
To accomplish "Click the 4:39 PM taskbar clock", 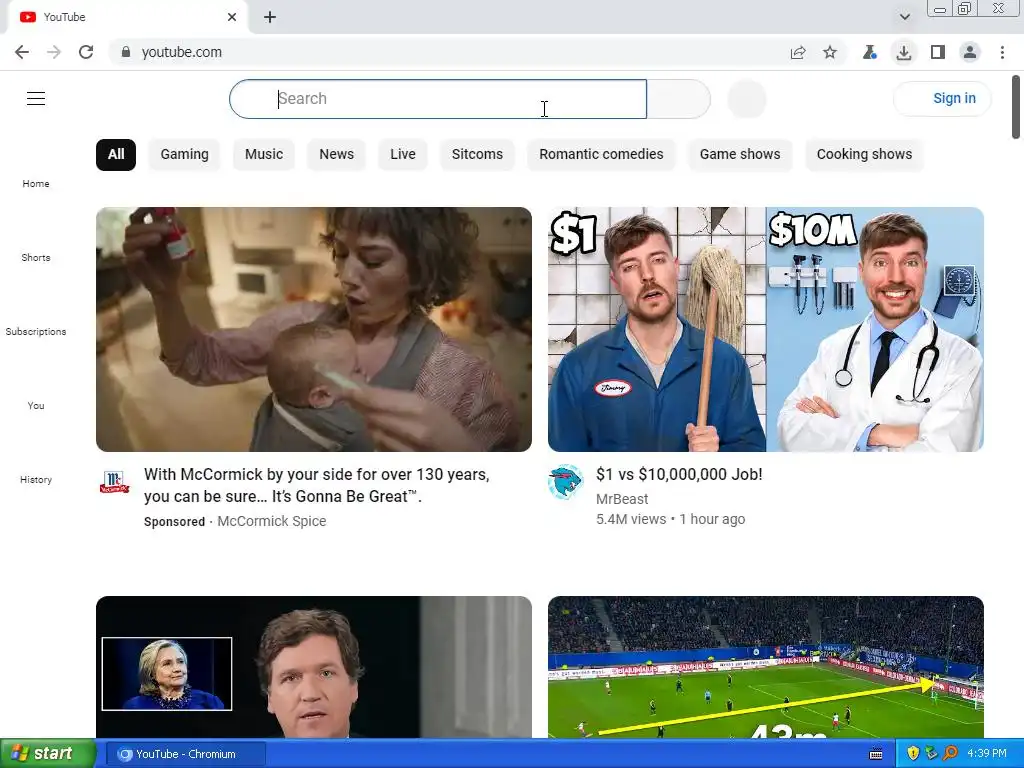I will pos(987,754).
